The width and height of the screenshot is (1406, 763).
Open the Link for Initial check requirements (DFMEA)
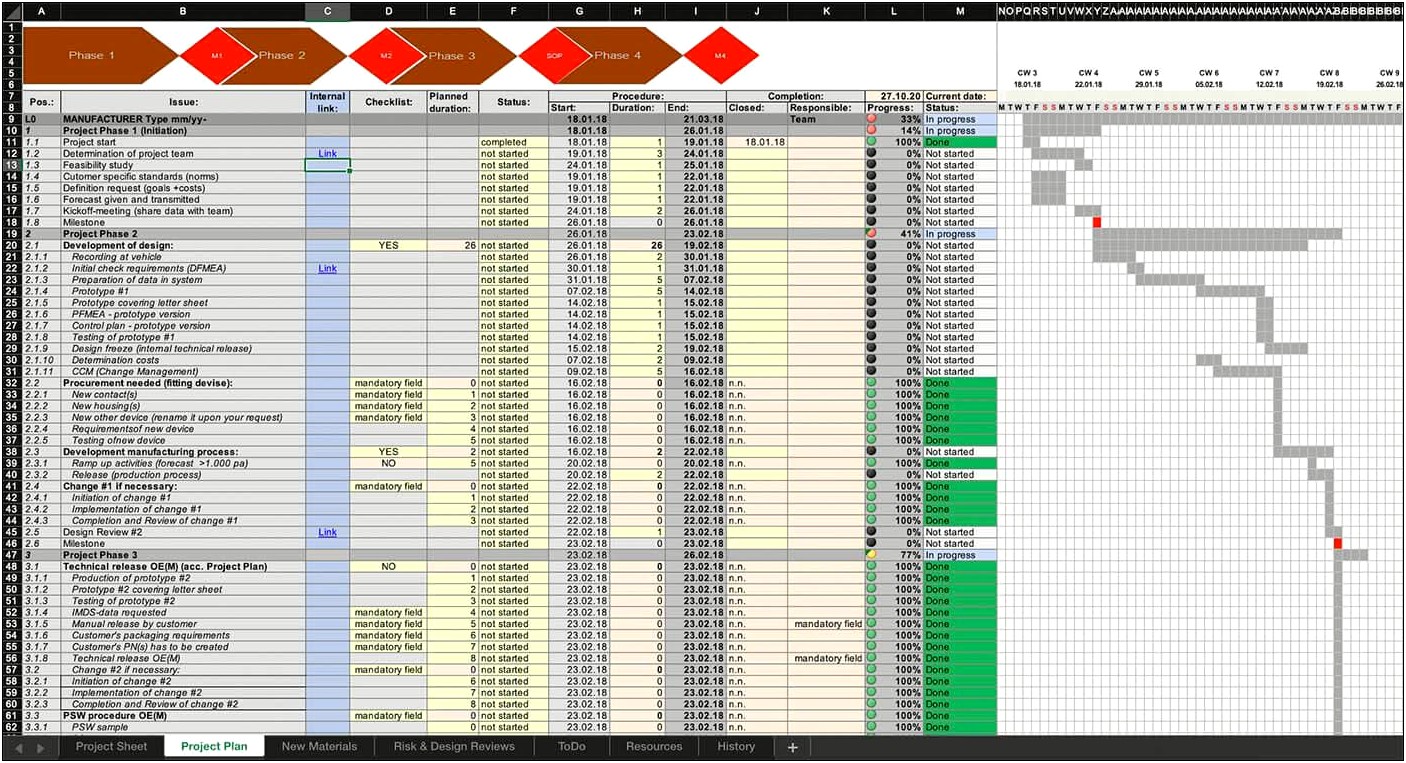click(327, 269)
